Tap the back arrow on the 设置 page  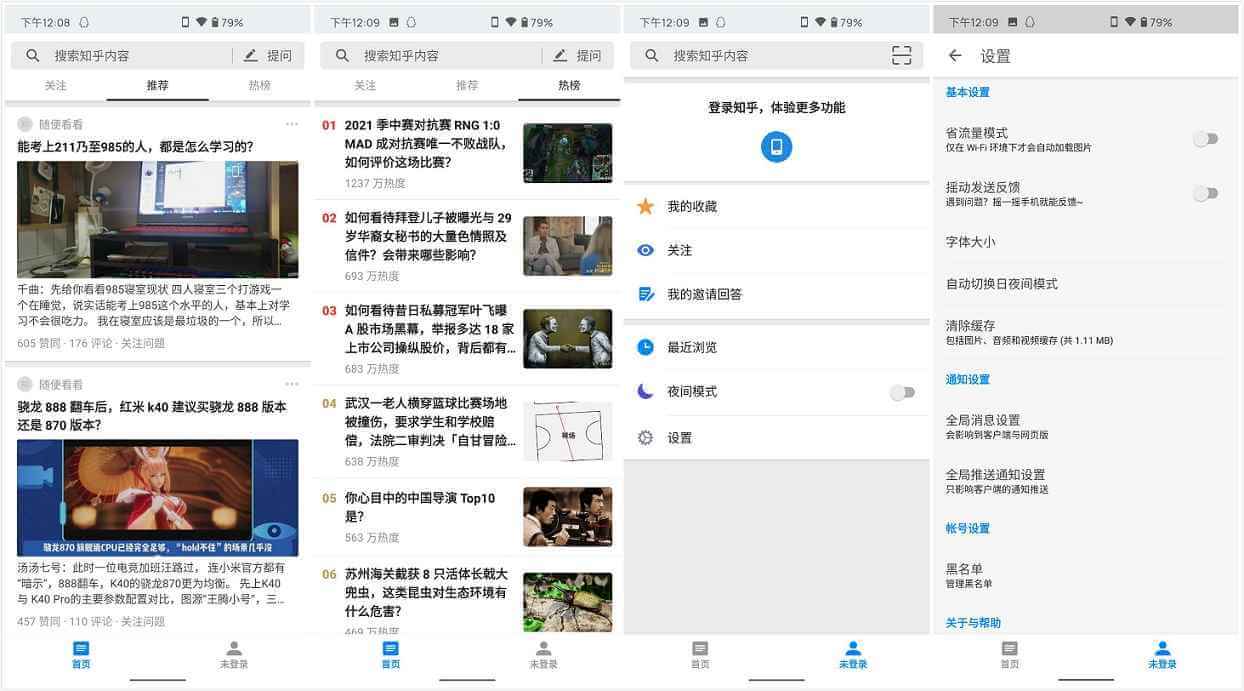955,57
